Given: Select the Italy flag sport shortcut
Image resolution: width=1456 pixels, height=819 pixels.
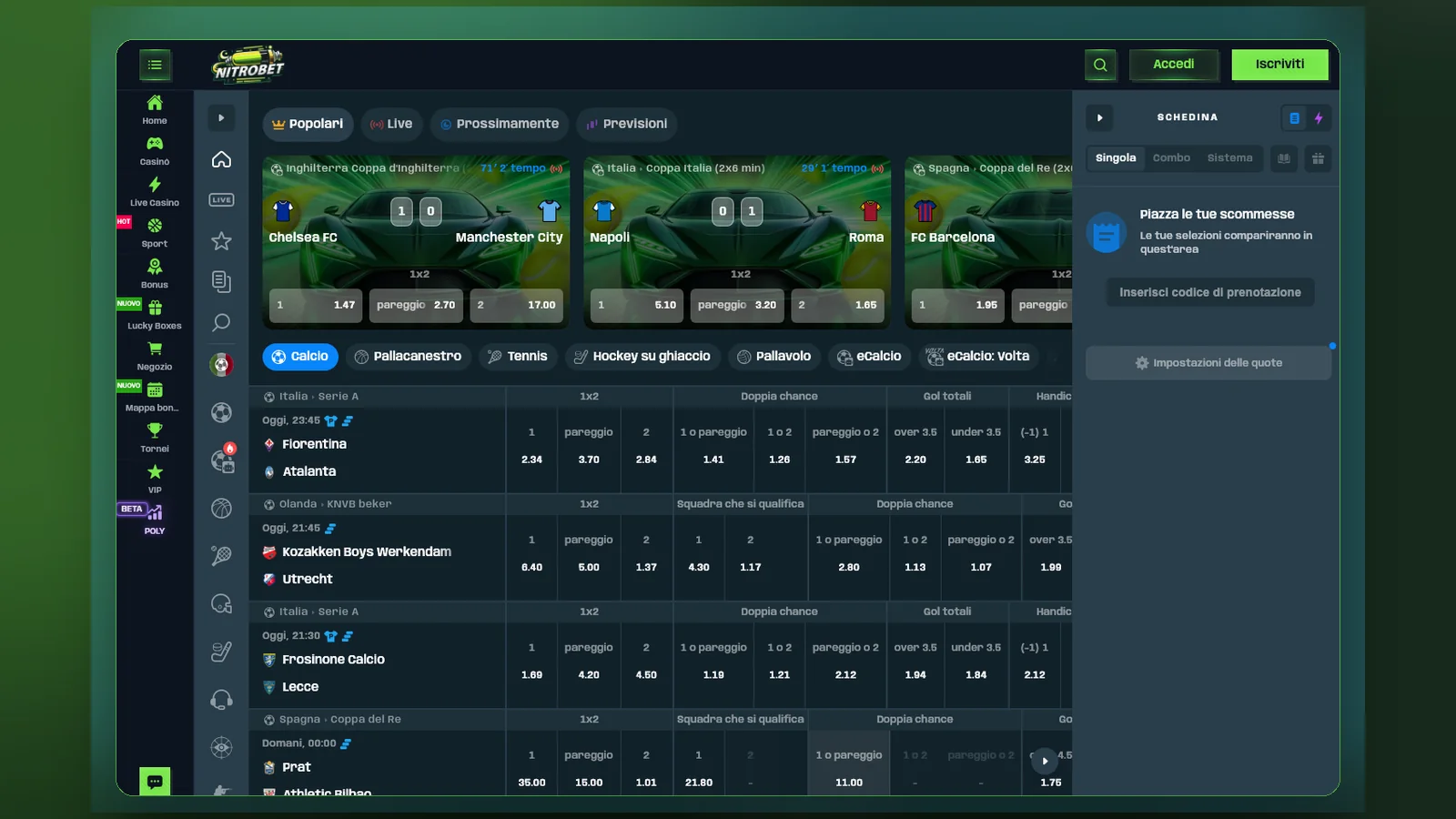Looking at the screenshot, I should click(x=221, y=365).
